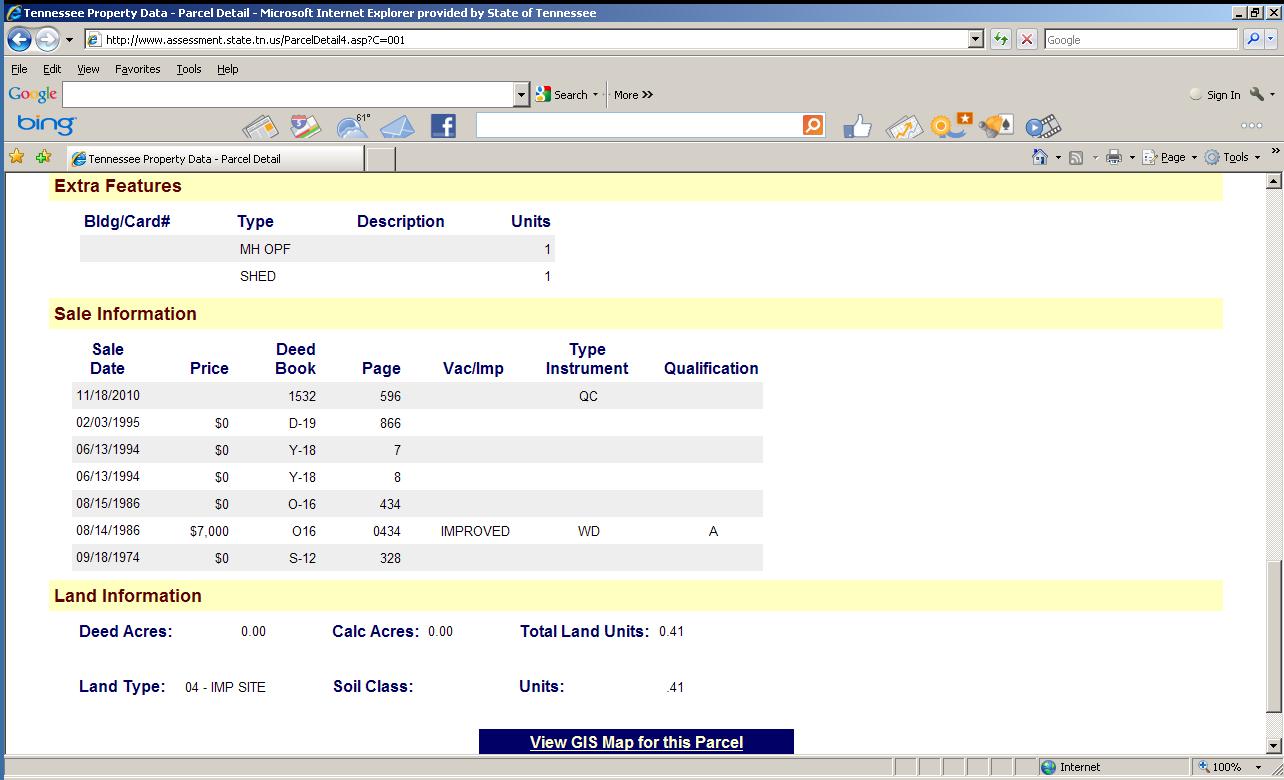Click the Bing bar search input

tap(639, 125)
